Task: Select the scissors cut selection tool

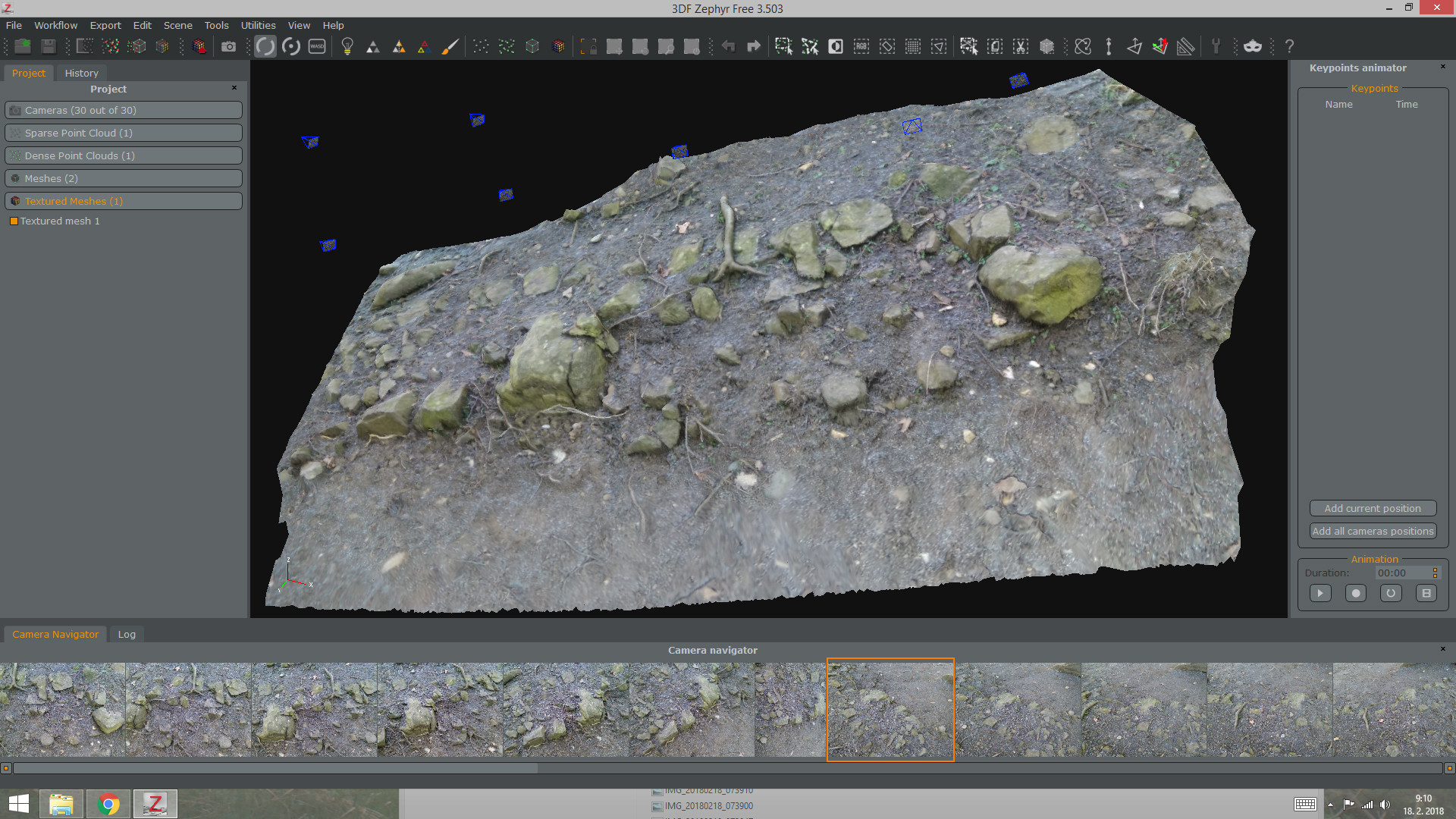Action: (1020, 46)
